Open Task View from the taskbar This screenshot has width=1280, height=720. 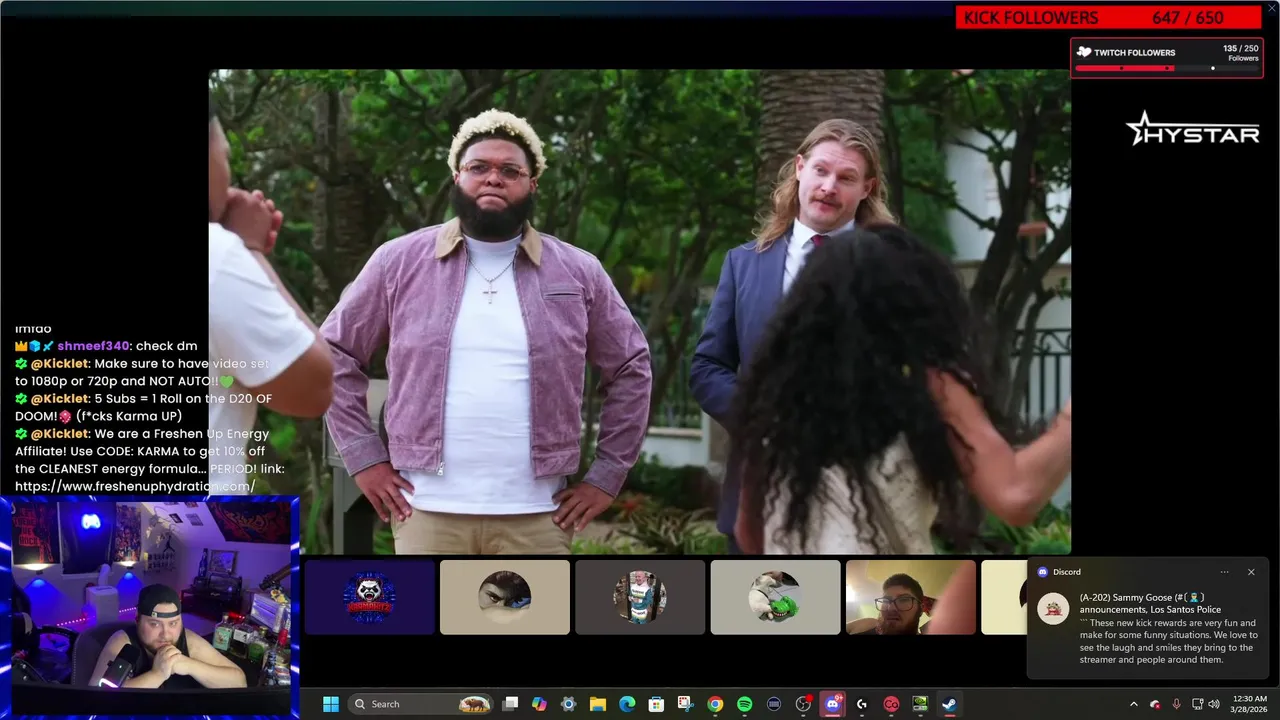pyautogui.click(x=510, y=704)
